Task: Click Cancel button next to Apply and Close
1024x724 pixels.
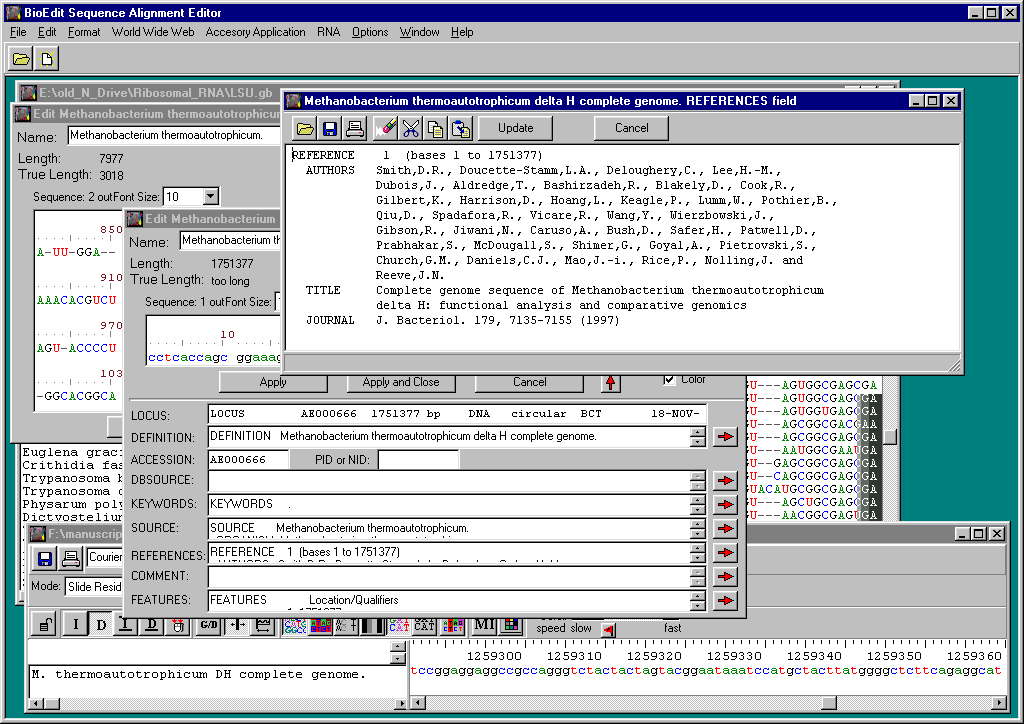Action: [x=529, y=383]
